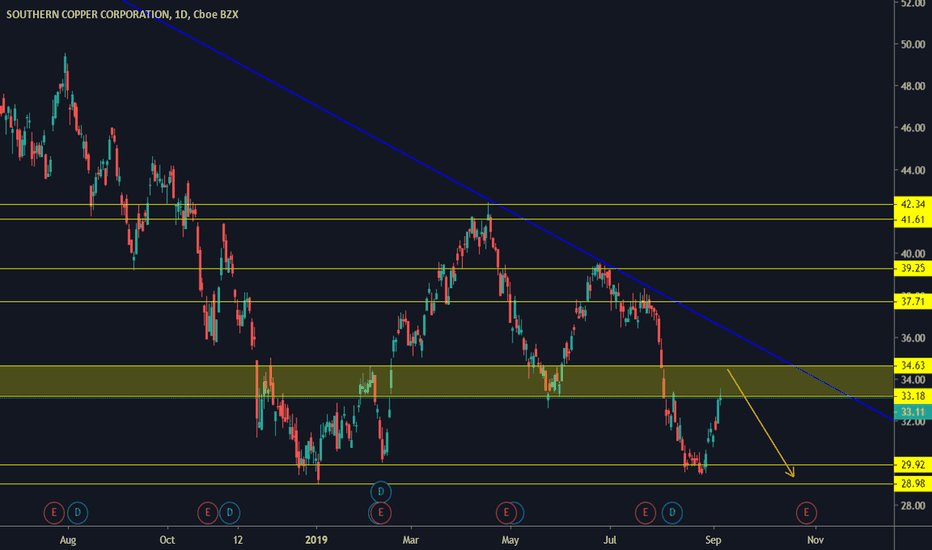932x550 pixels.
Task: Open the dividend marker above the 12 label
Action: [229, 513]
